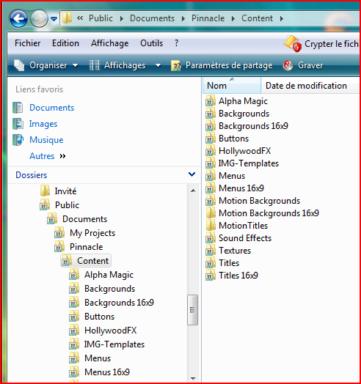Screen dimensions: 361x384
Task: Select IMG-Templates in the file list
Action: [248, 163]
